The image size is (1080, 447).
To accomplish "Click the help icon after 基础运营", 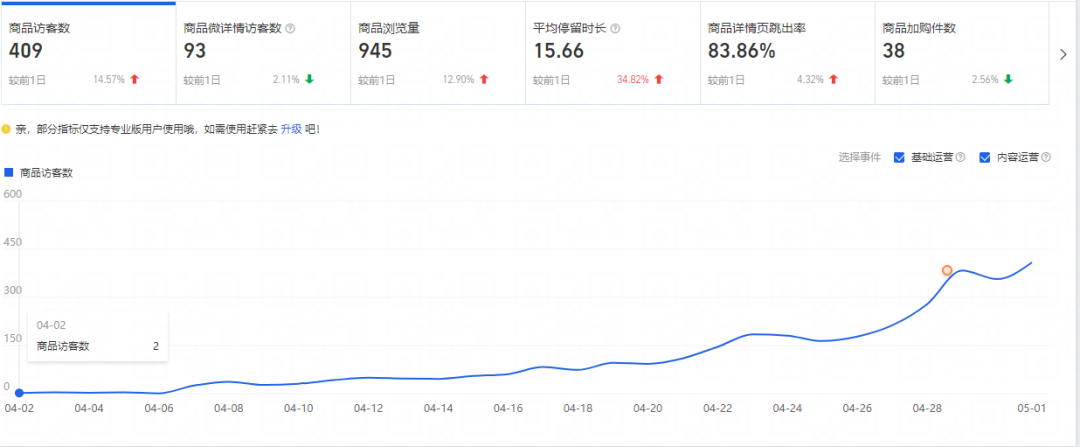I will tap(961, 158).
